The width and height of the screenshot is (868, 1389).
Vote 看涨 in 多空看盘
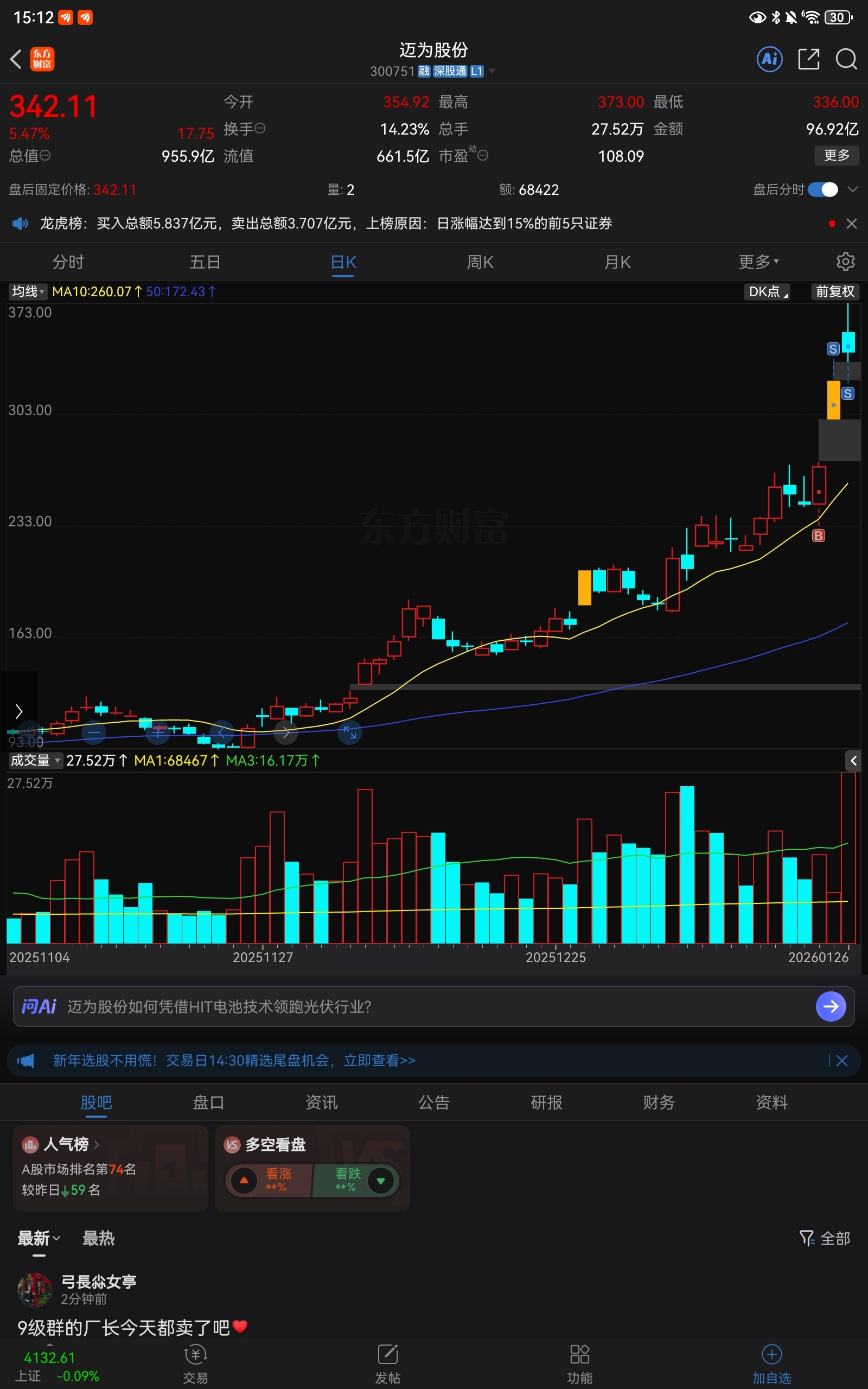[x=269, y=1180]
